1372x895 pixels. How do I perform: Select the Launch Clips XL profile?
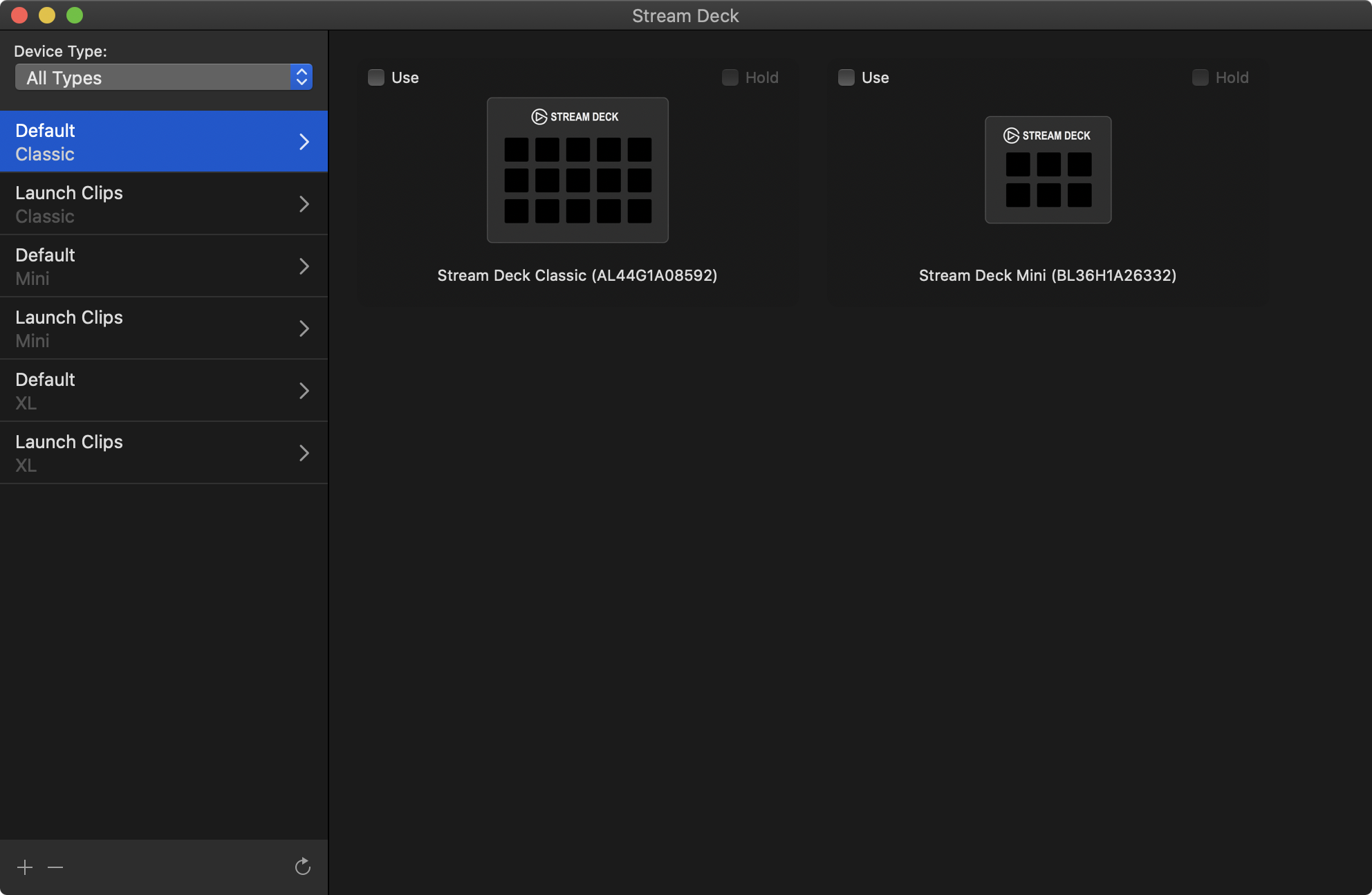click(x=163, y=452)
